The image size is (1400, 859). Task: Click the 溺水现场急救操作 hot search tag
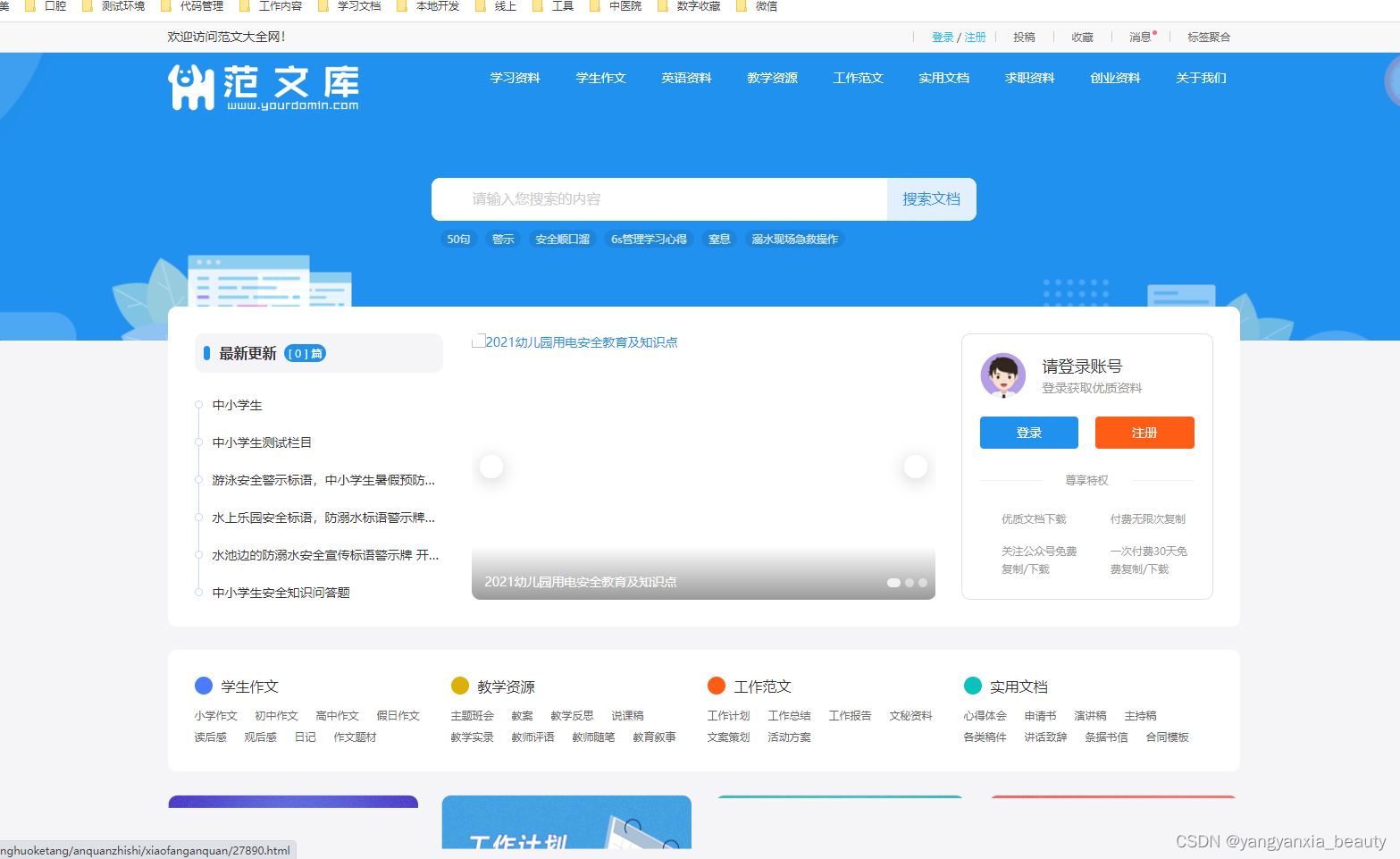(x=794, y=239)
